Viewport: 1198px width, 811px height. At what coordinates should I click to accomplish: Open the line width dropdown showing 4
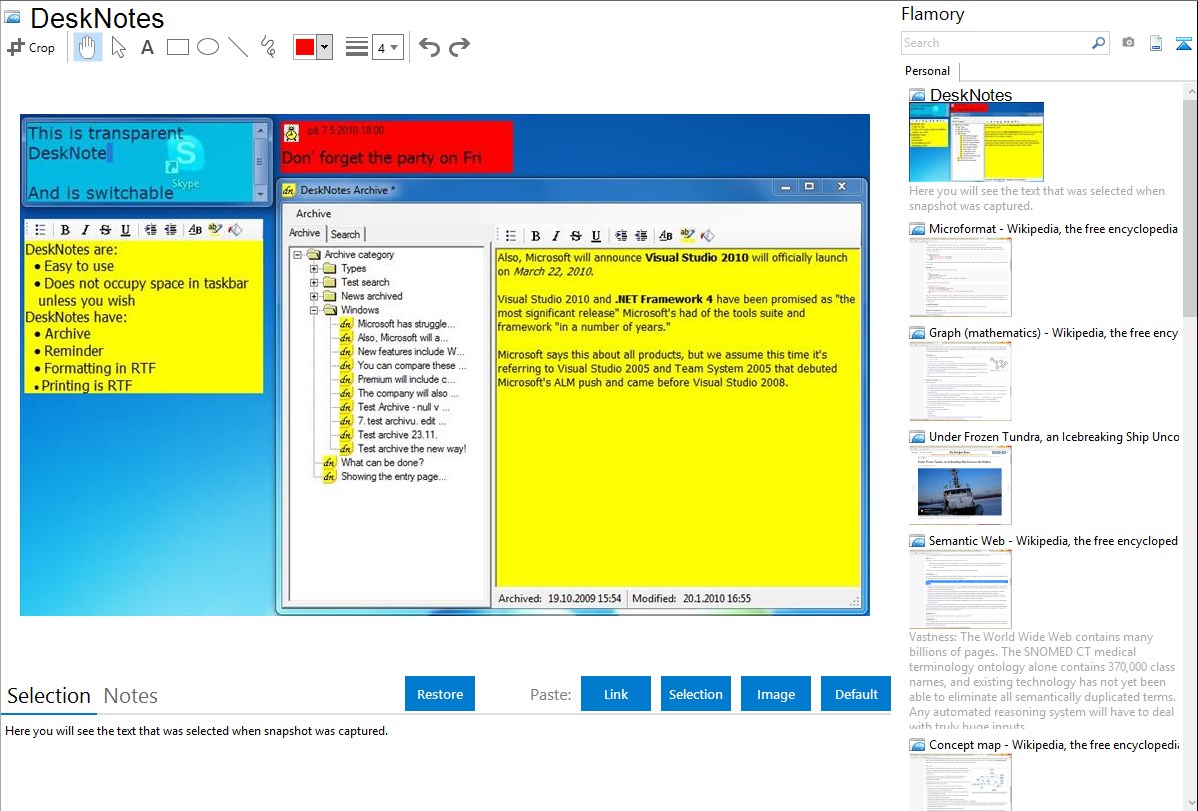388,48
